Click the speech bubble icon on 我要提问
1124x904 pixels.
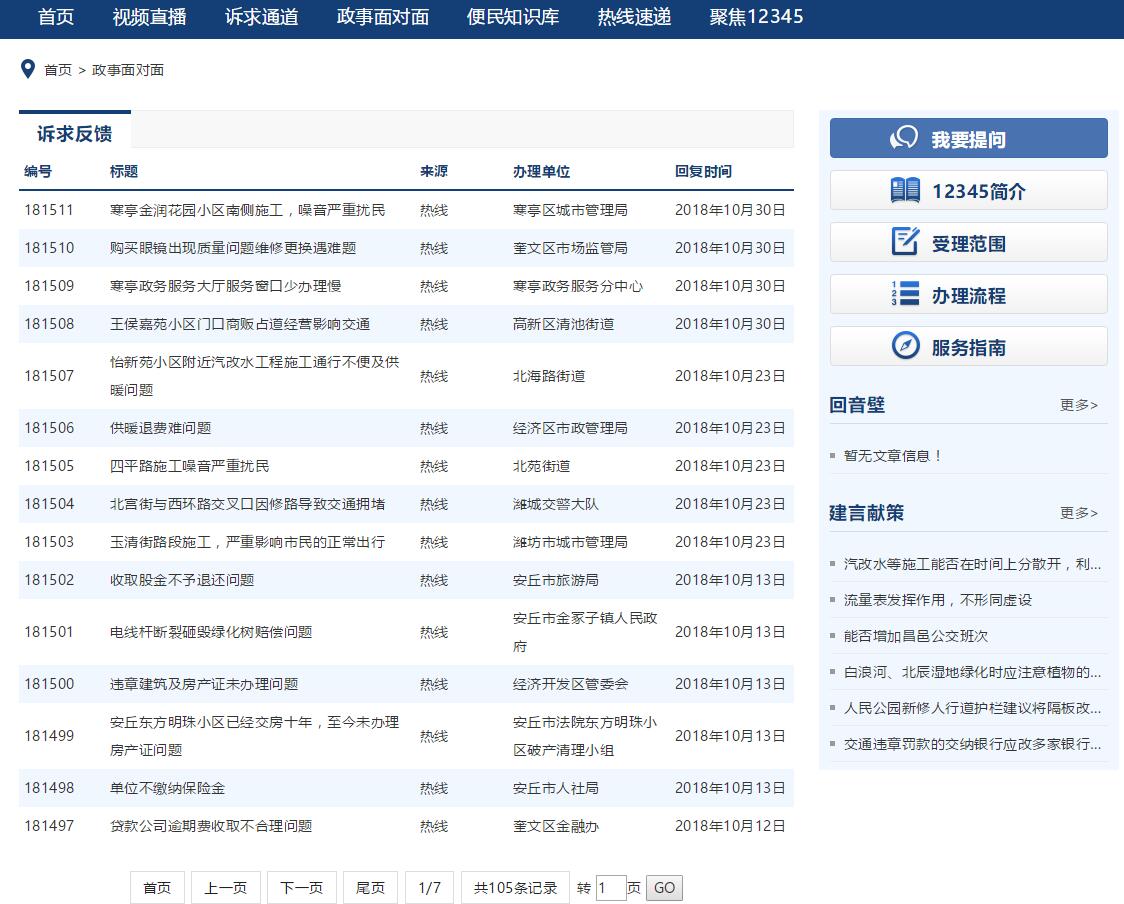[x=904, y=138]
